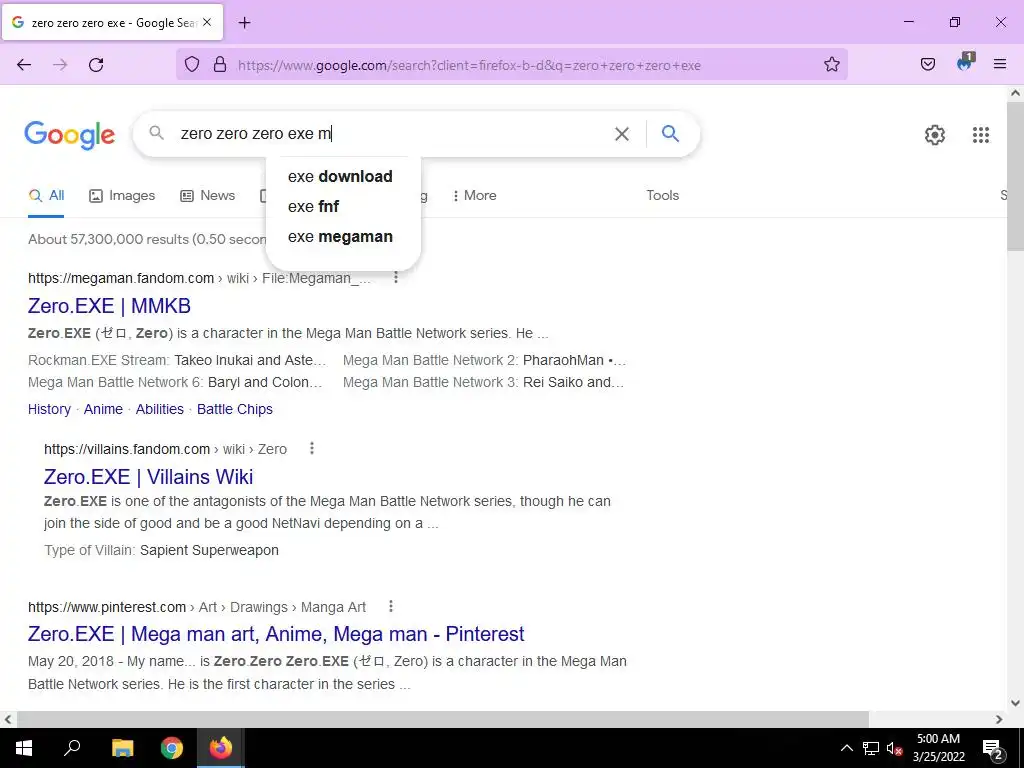
Task: Follow the Abilities sitelink
Action: tap(159, 409)
